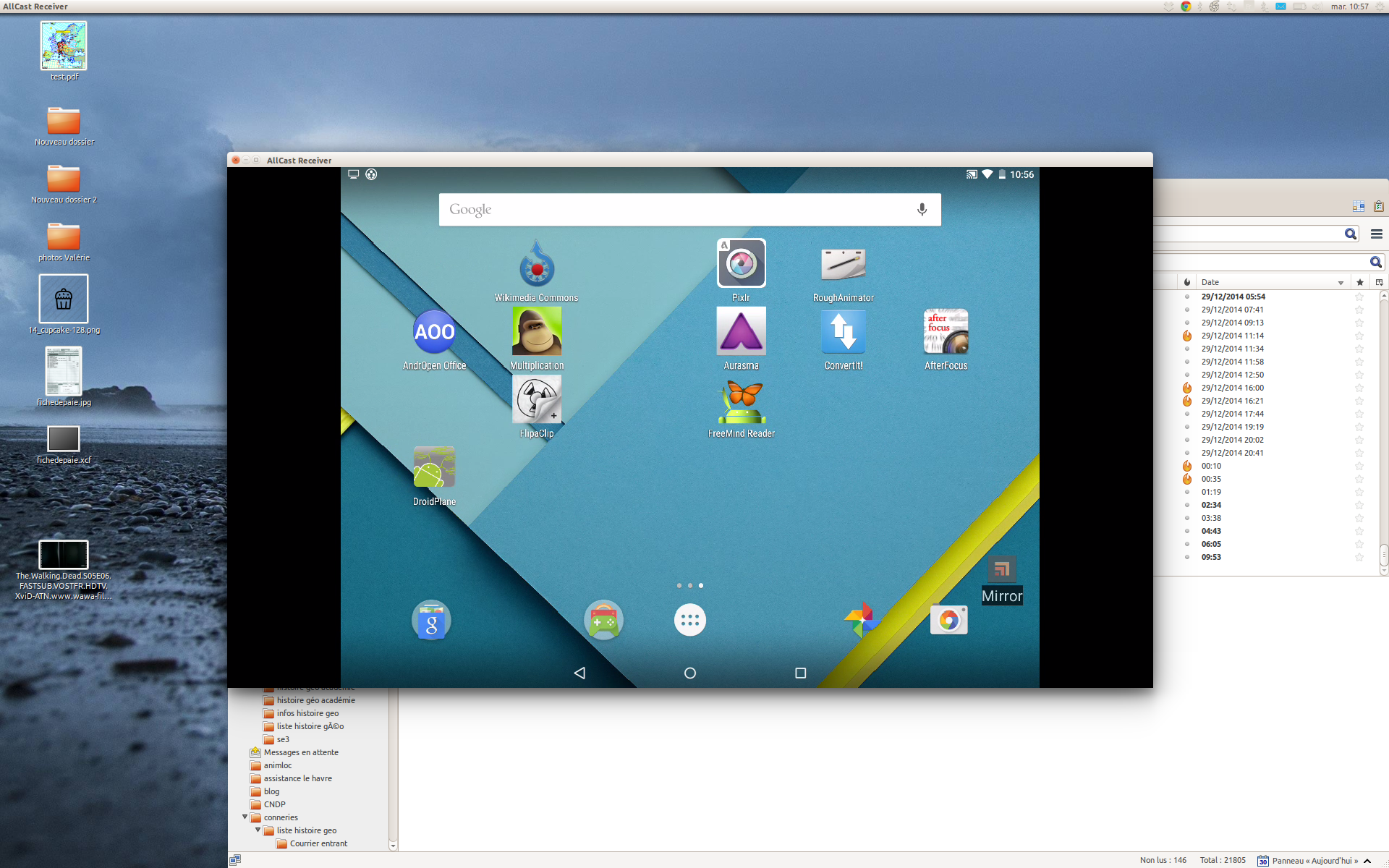Open the hamburger application menu in mail window
Image resolution: width=1389 pixels, height=868 pixels.
tap(1377, 234)
